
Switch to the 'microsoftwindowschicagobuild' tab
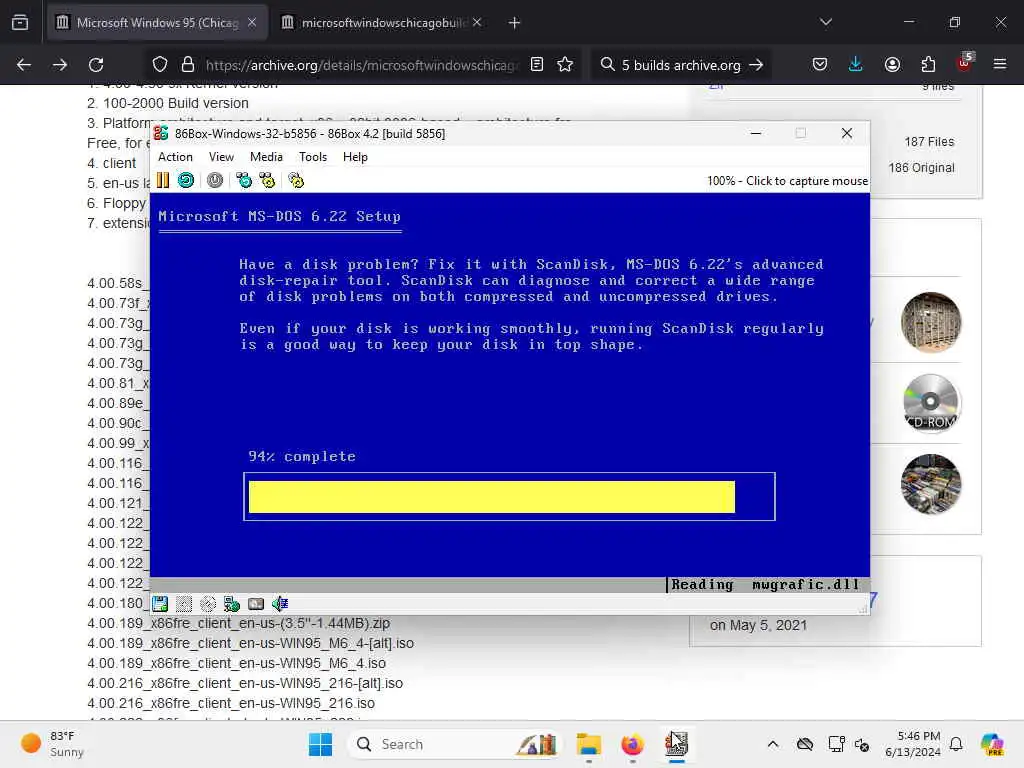383,23
